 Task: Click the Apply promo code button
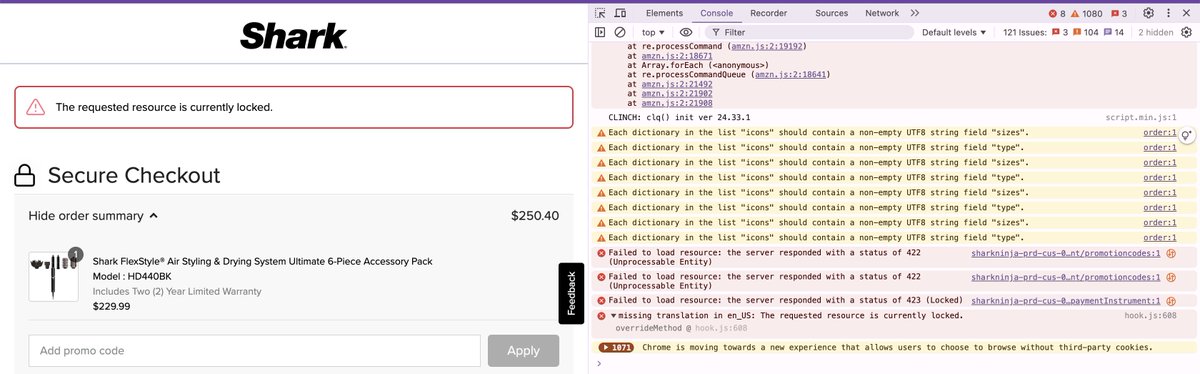523,351
